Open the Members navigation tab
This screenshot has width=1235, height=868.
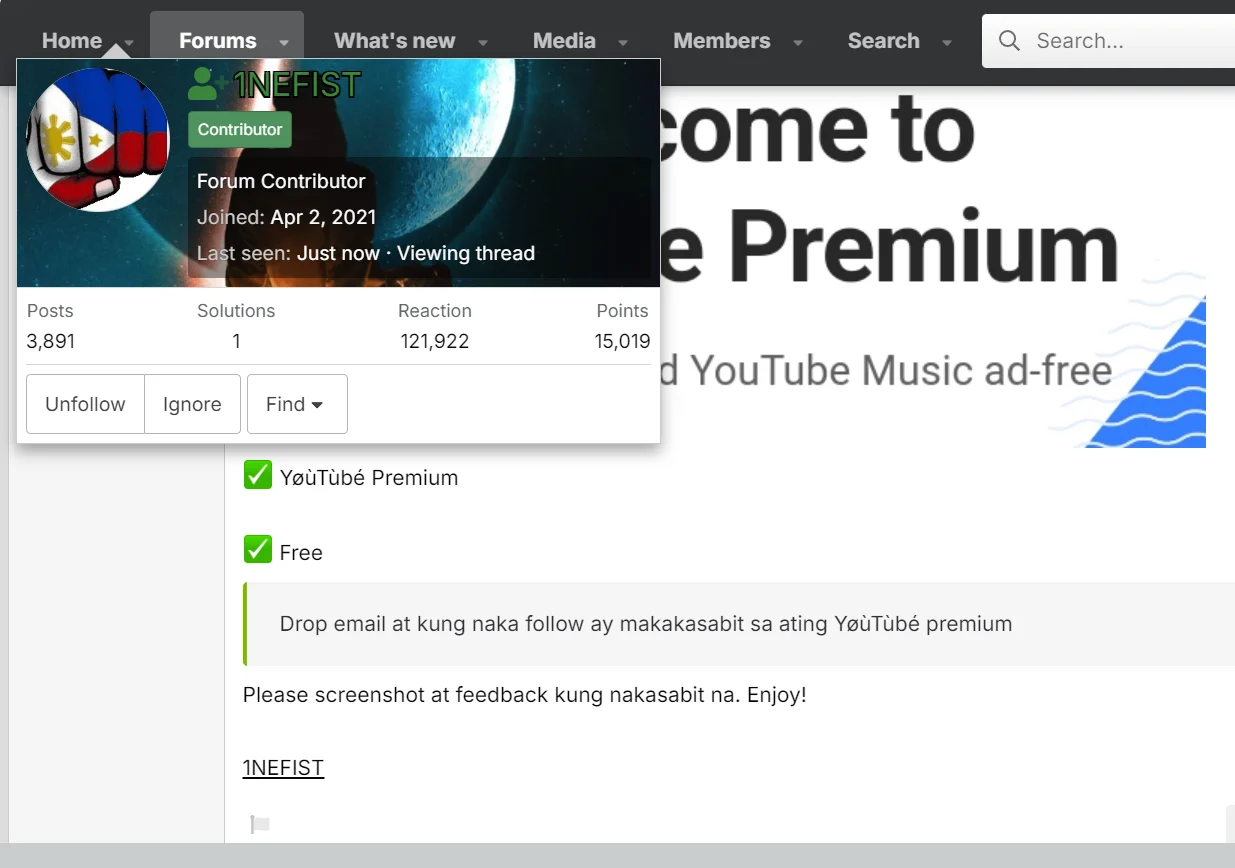(722, 41)
